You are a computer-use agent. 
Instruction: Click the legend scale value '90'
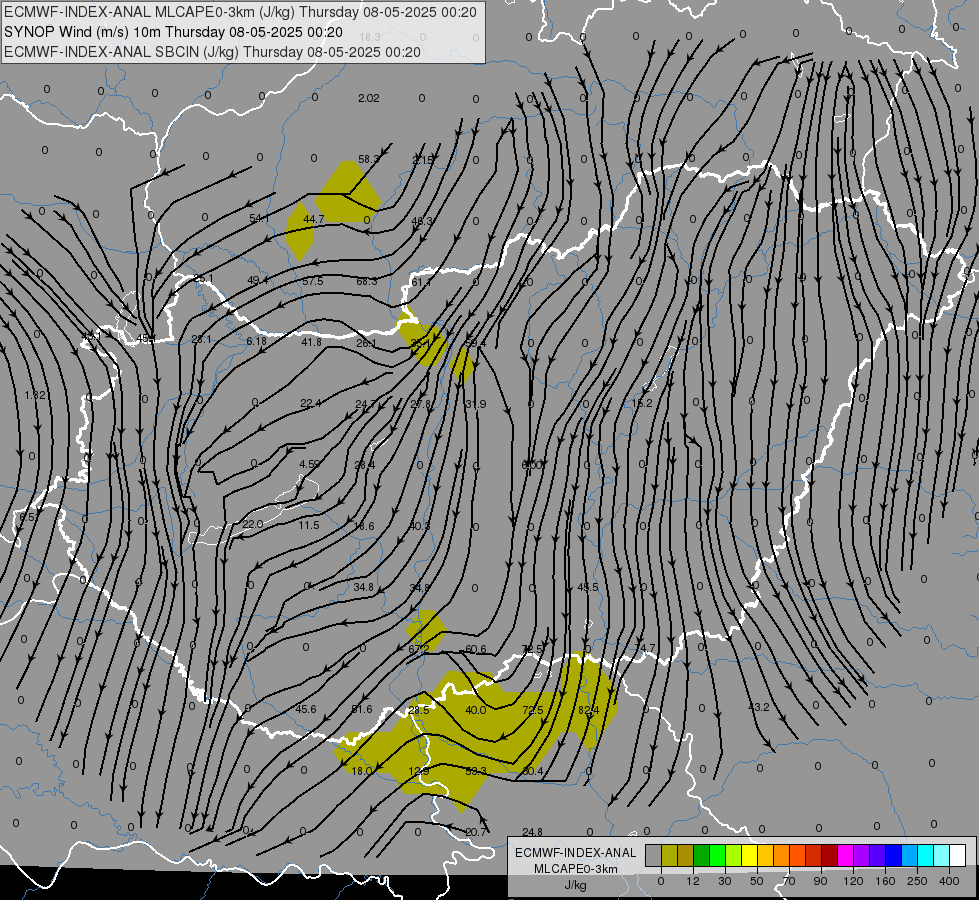[820, 881]
